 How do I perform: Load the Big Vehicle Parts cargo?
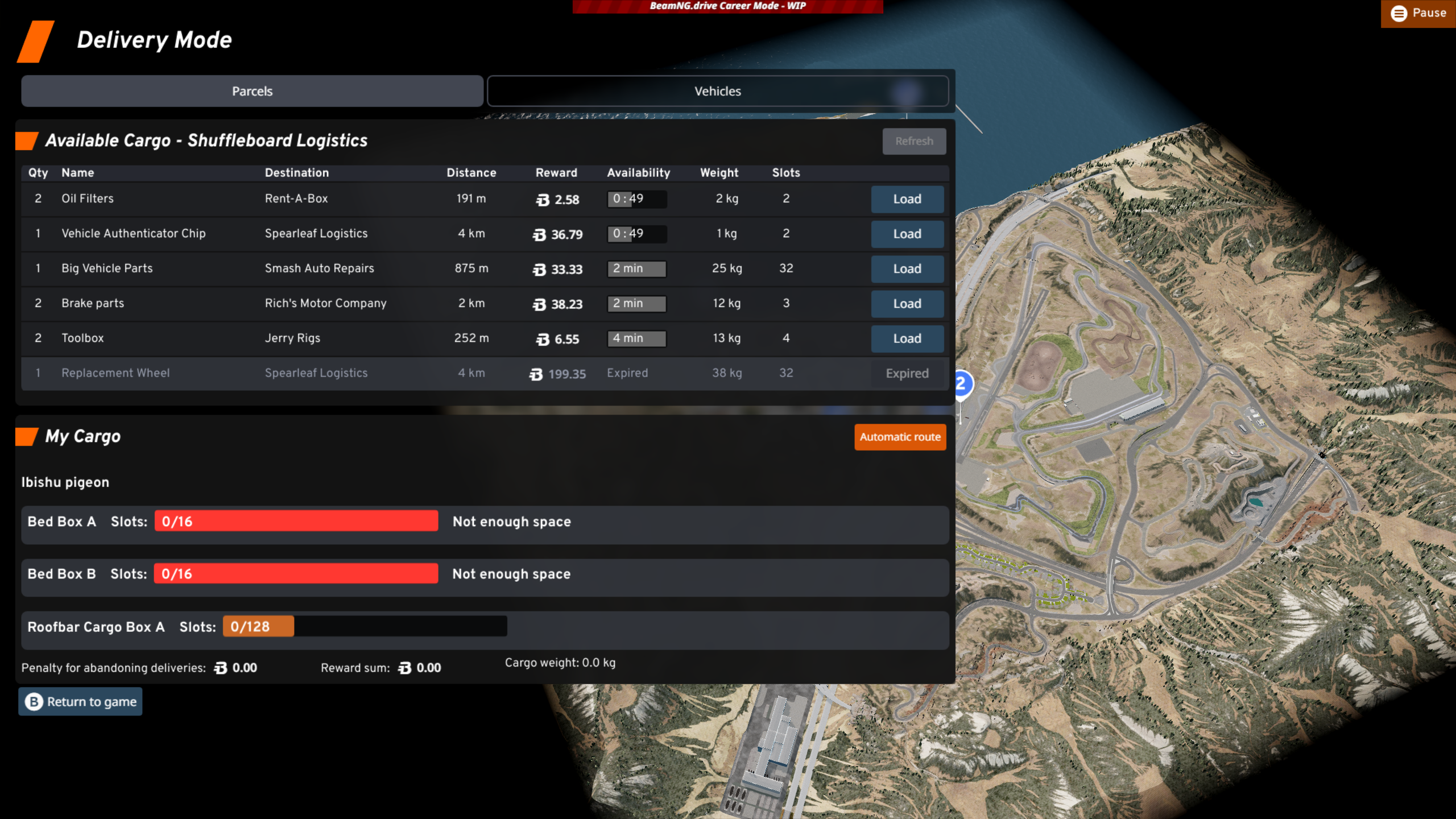point(907,268)
